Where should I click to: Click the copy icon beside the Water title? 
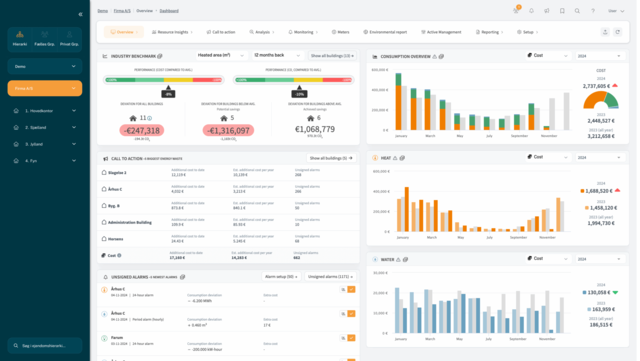(x=405, y=259)
